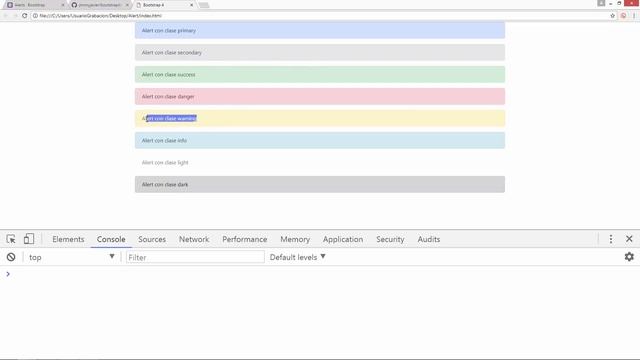Open the Performance DevTools tab
Image resolution: width=640 pixels, height=360 pixels.
coord(244,239)
